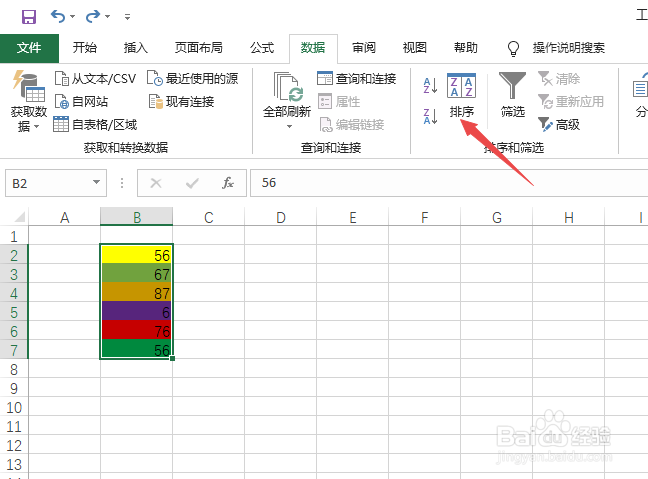Click the Select All corner triangle
The width and height of the screenshot is (648, 479).
click(x=19, y=217)
